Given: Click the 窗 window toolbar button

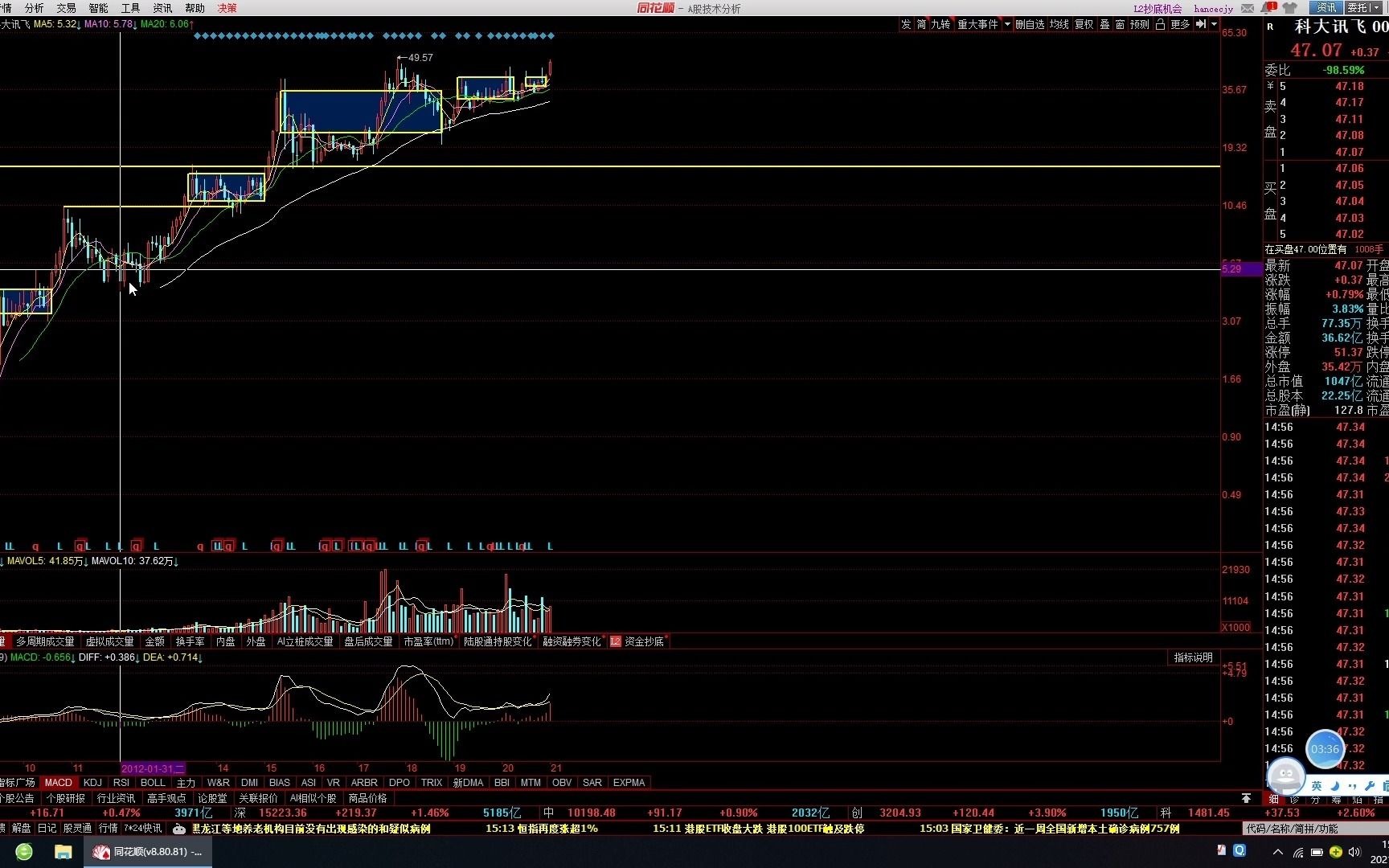Looking at the screenshot, I should pos(1120,25).
